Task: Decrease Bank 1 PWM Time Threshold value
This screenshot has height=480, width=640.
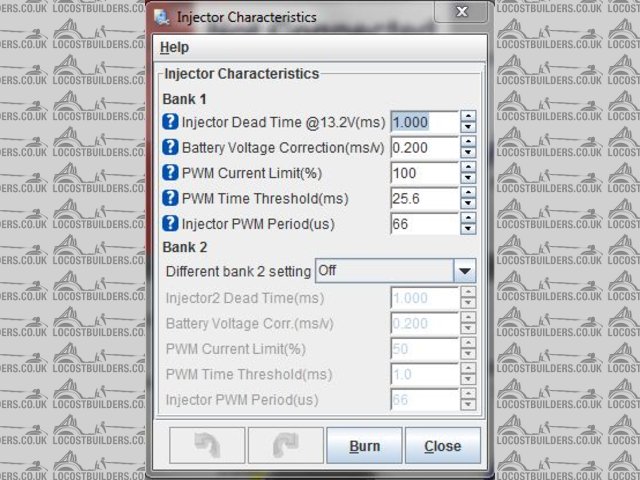Action: tap(468, 204)
